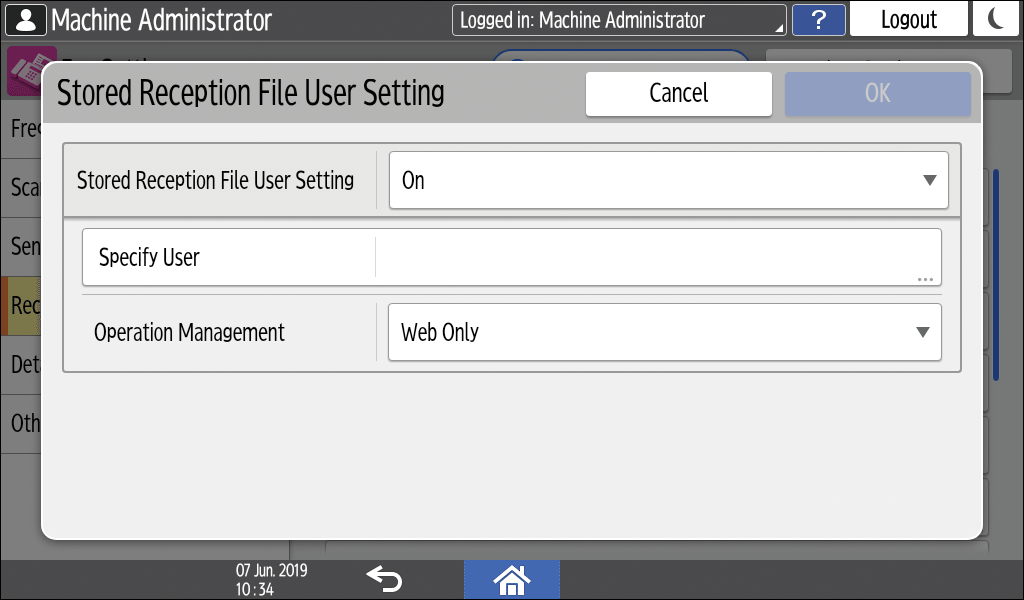
Task: Click the blue vertical scrollbar on right
Action: tap(996, 275)
